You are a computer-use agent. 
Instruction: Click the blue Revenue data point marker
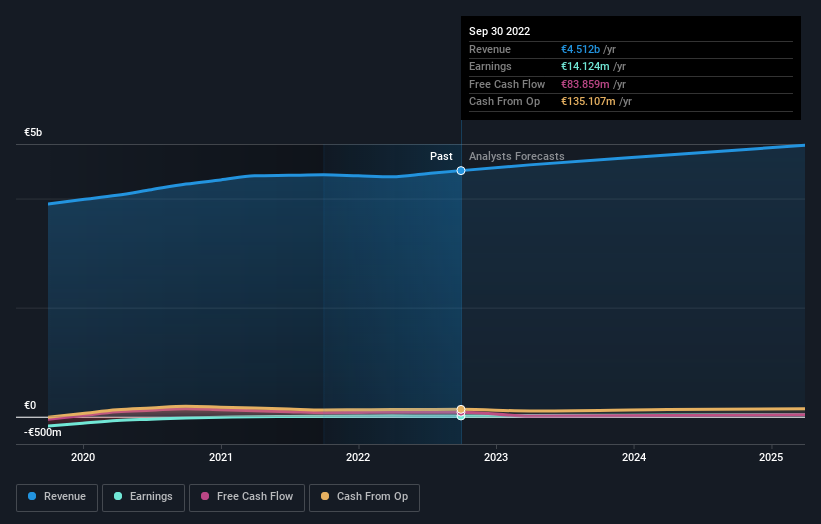tap(461, 171)
